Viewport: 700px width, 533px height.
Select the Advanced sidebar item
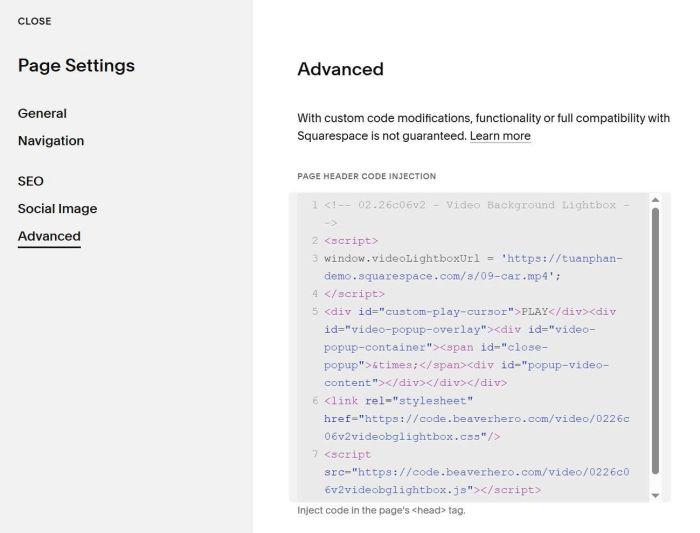[x=49, y=237]
